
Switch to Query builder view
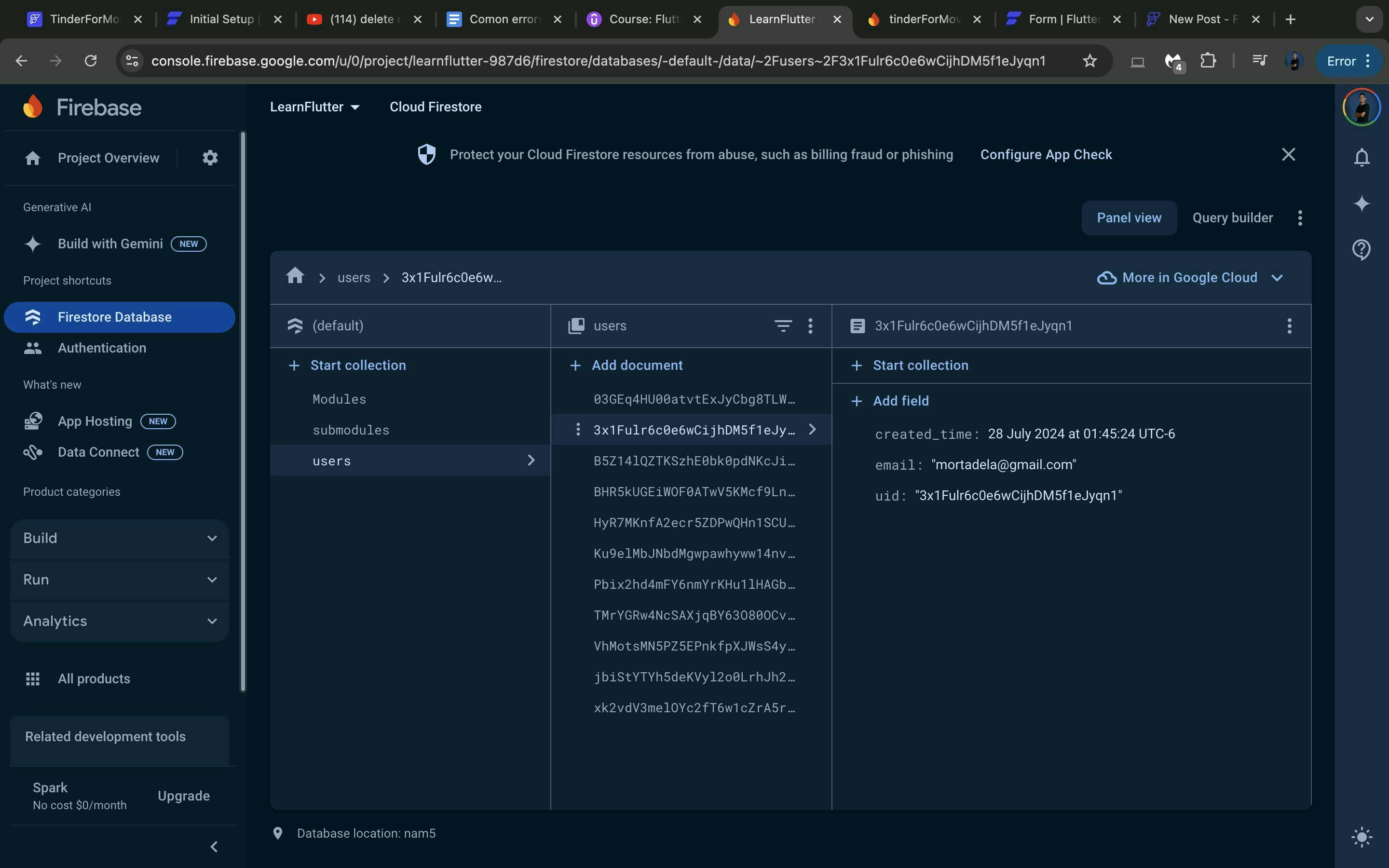click(x=1232, y=217)
